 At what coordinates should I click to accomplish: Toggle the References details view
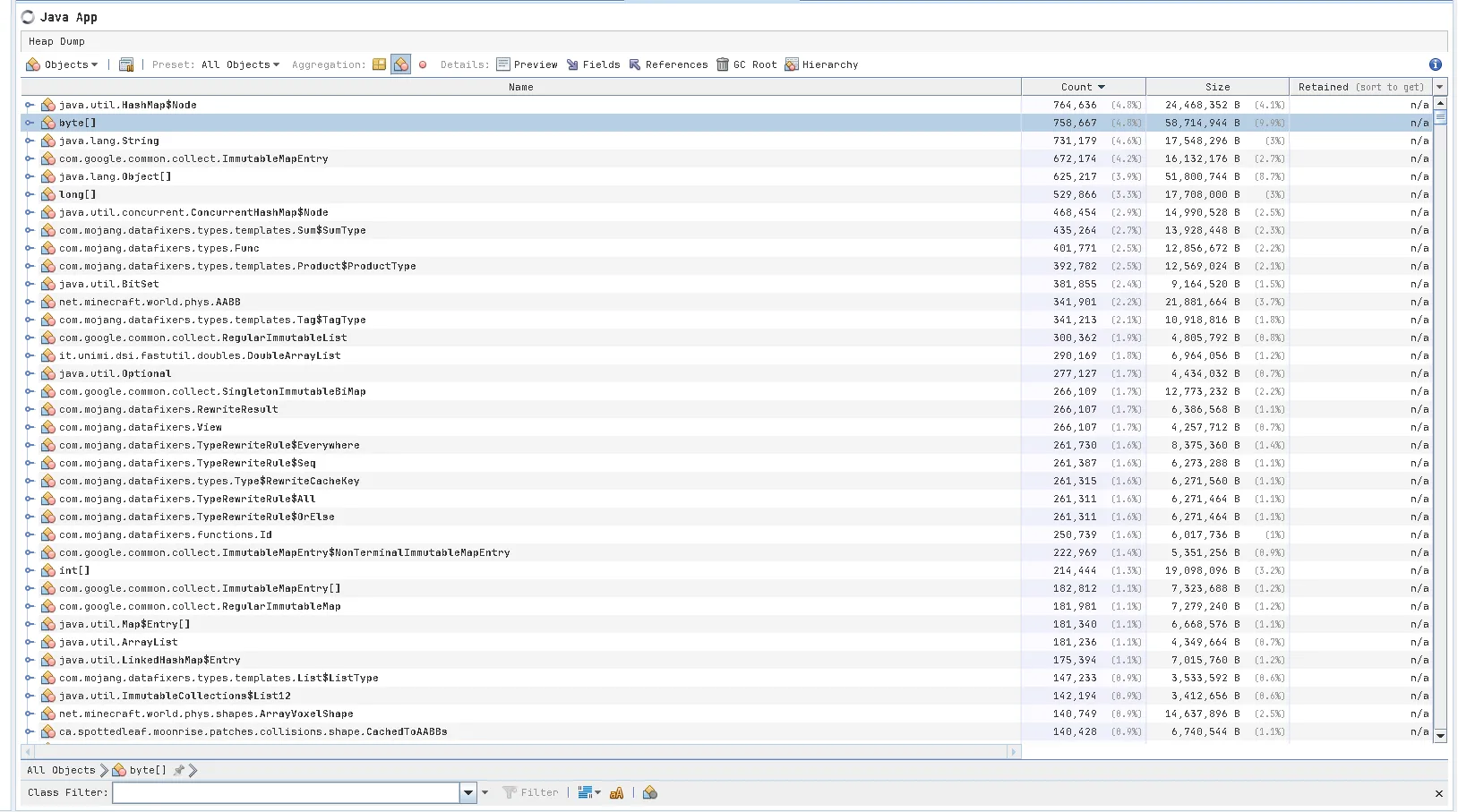click(x=668, y=64)
